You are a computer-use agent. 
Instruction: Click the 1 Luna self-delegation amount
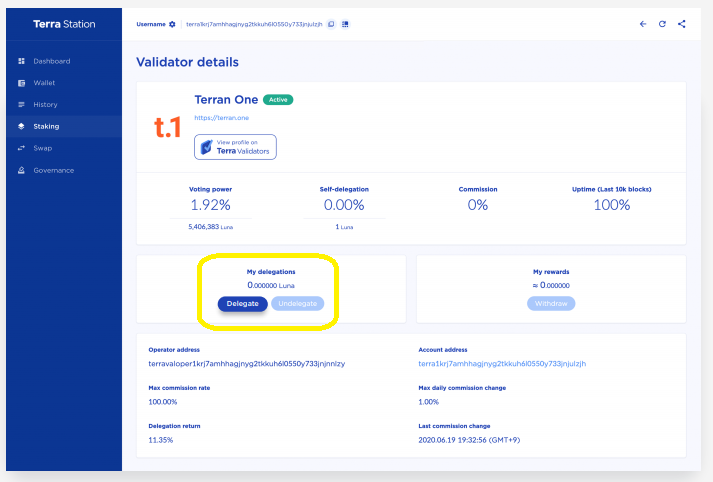pos(344,227)
